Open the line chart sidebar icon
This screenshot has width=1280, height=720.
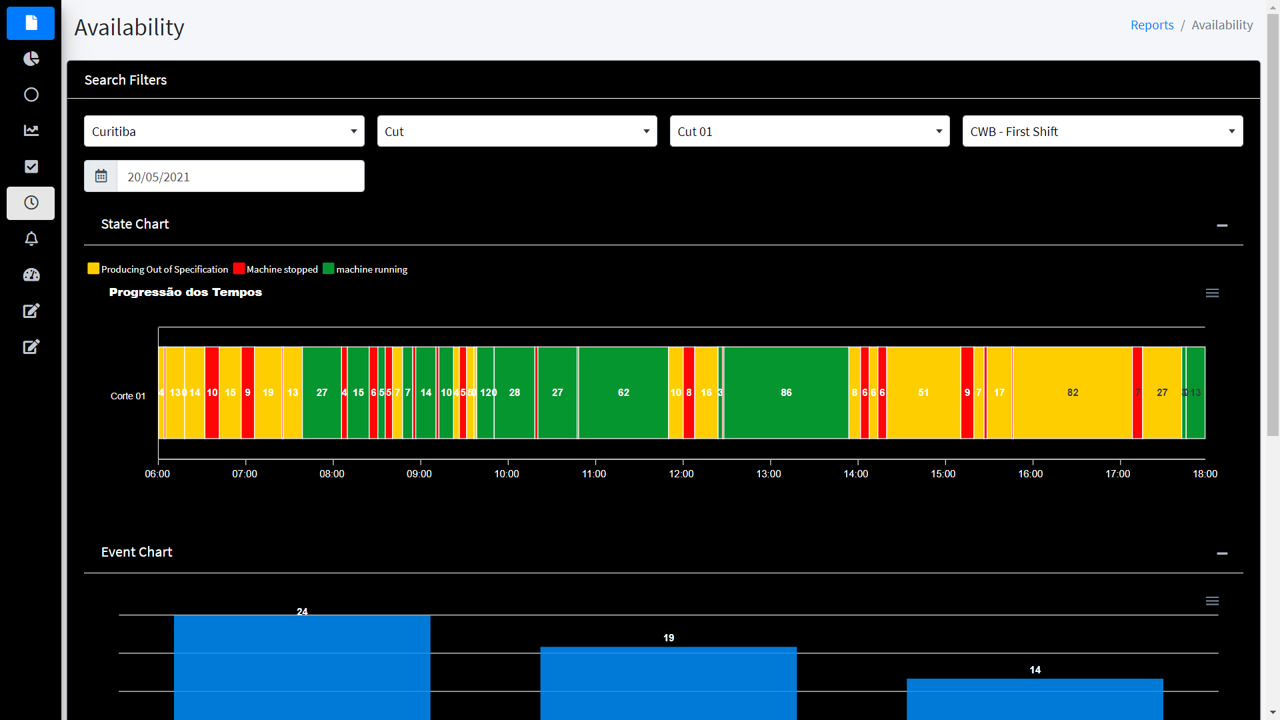pos(31,131)
